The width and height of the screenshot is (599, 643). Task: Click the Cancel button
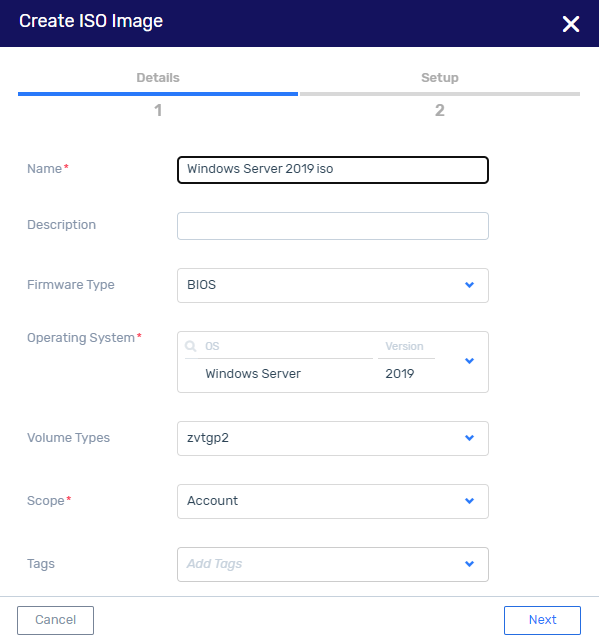(55, 620)
